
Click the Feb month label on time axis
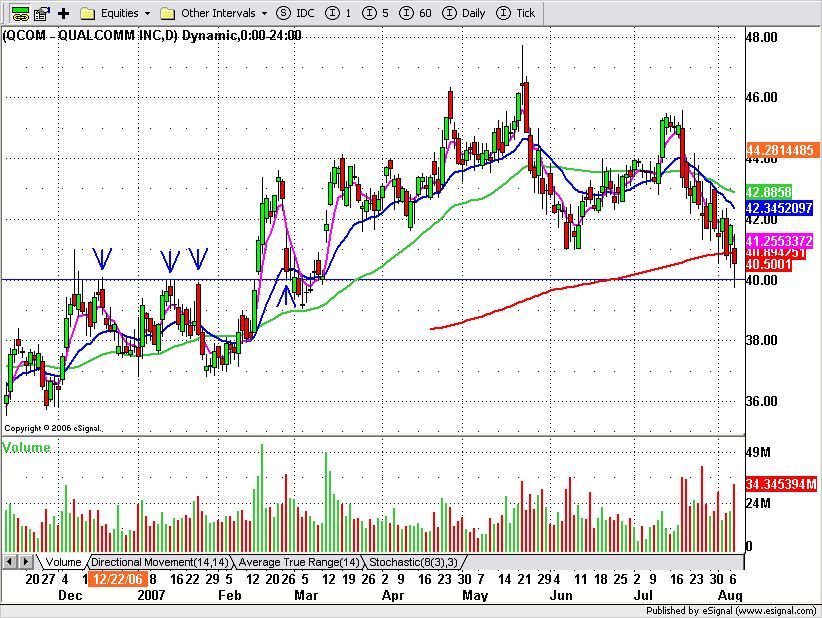230,595
